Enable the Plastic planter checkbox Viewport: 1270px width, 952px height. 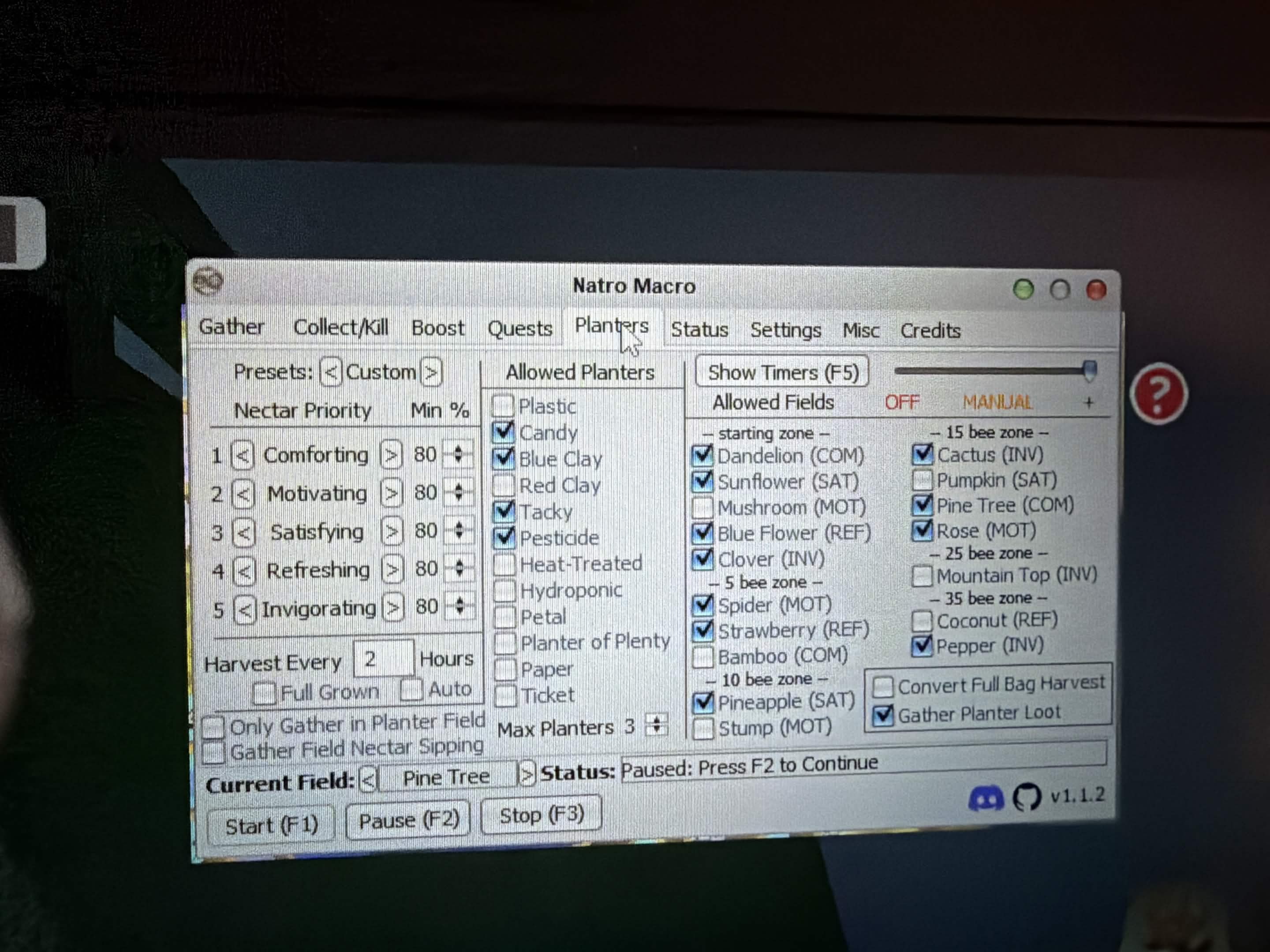click(503, 406)
